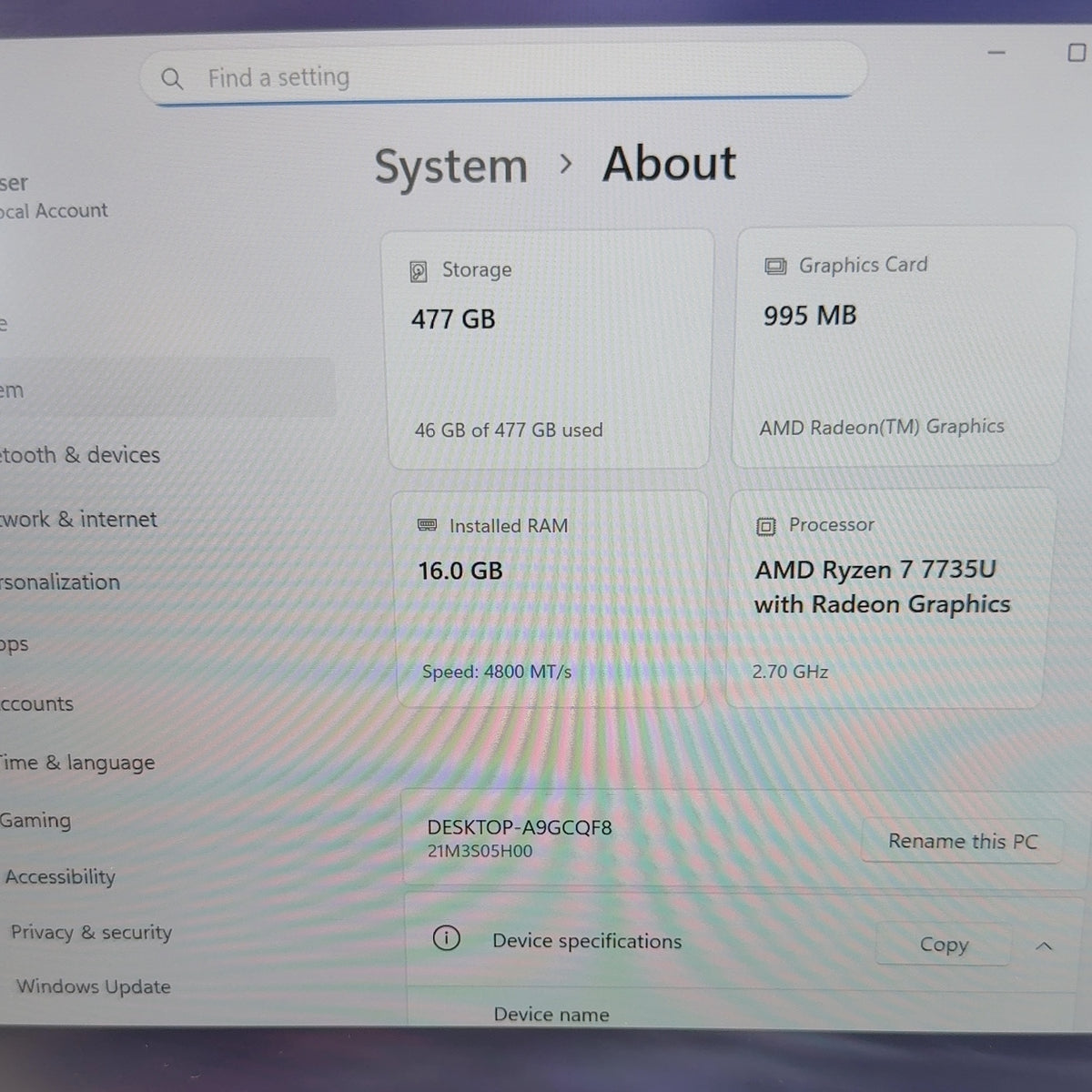
Task: Click the Rename this PC button
Action: pyautogui.click(x=963, y=842)
